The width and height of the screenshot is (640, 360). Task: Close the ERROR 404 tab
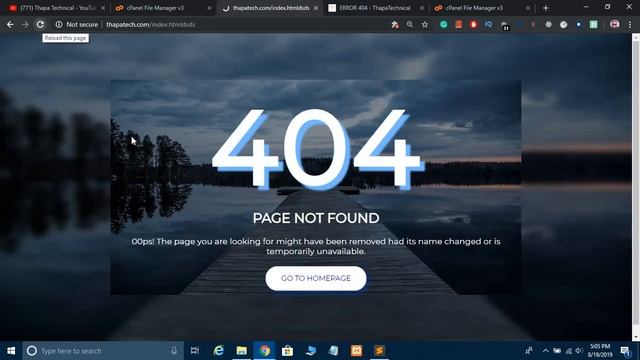point(422,8)
